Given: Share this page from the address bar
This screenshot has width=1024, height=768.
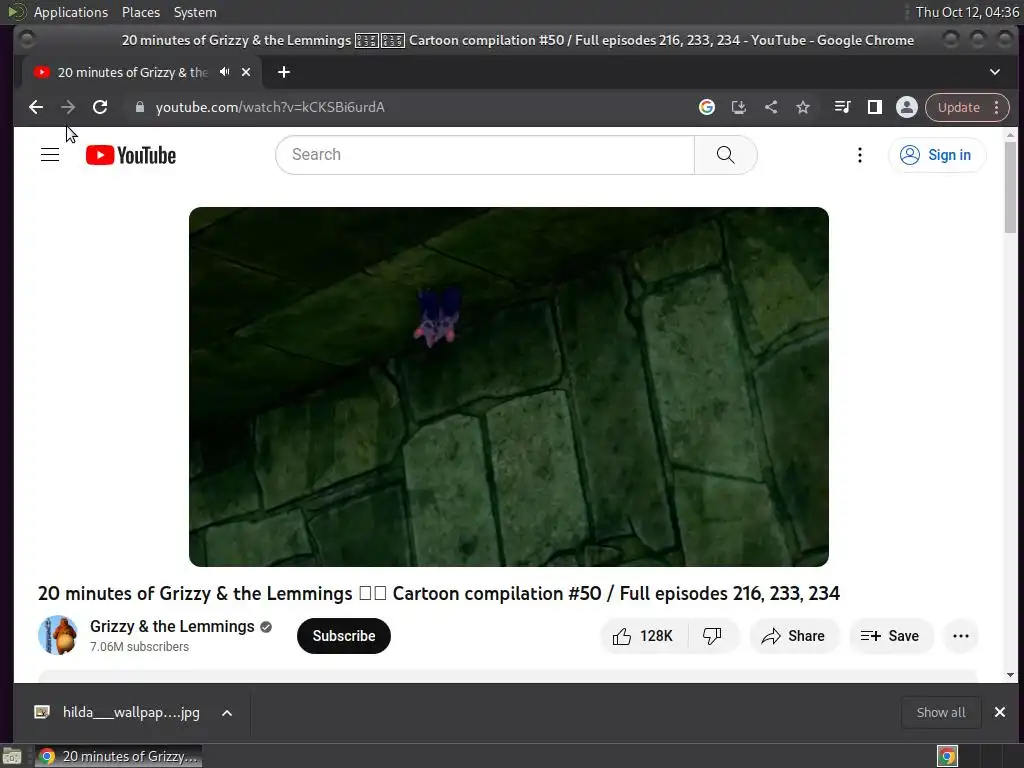Looking at the screenshot, I should pos(771,107).
